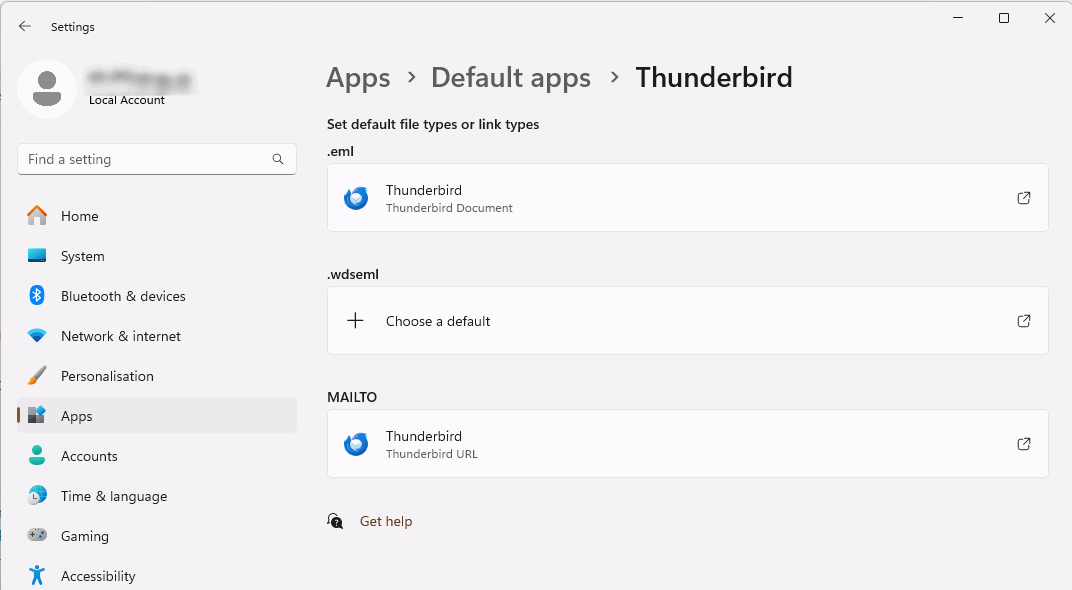Maximize the Settings window

1004,18
